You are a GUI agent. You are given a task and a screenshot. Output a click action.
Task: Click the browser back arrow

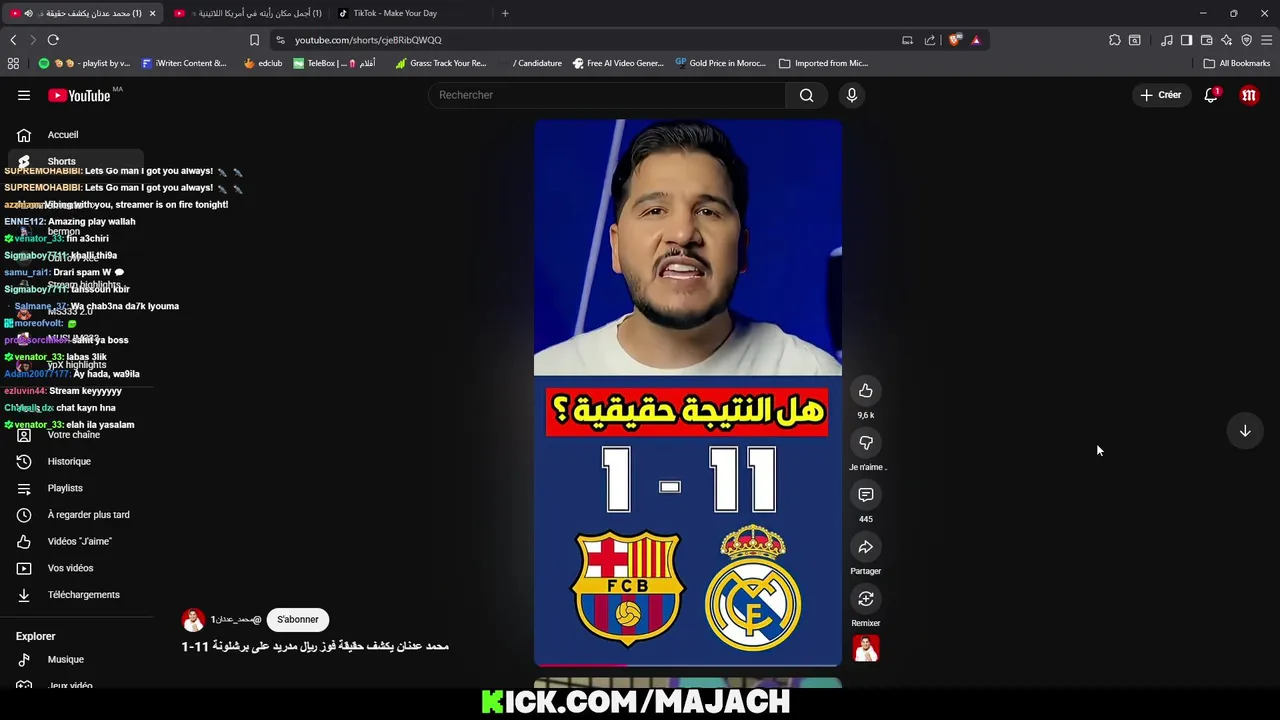pyautogui.click(x=13, y=40)
